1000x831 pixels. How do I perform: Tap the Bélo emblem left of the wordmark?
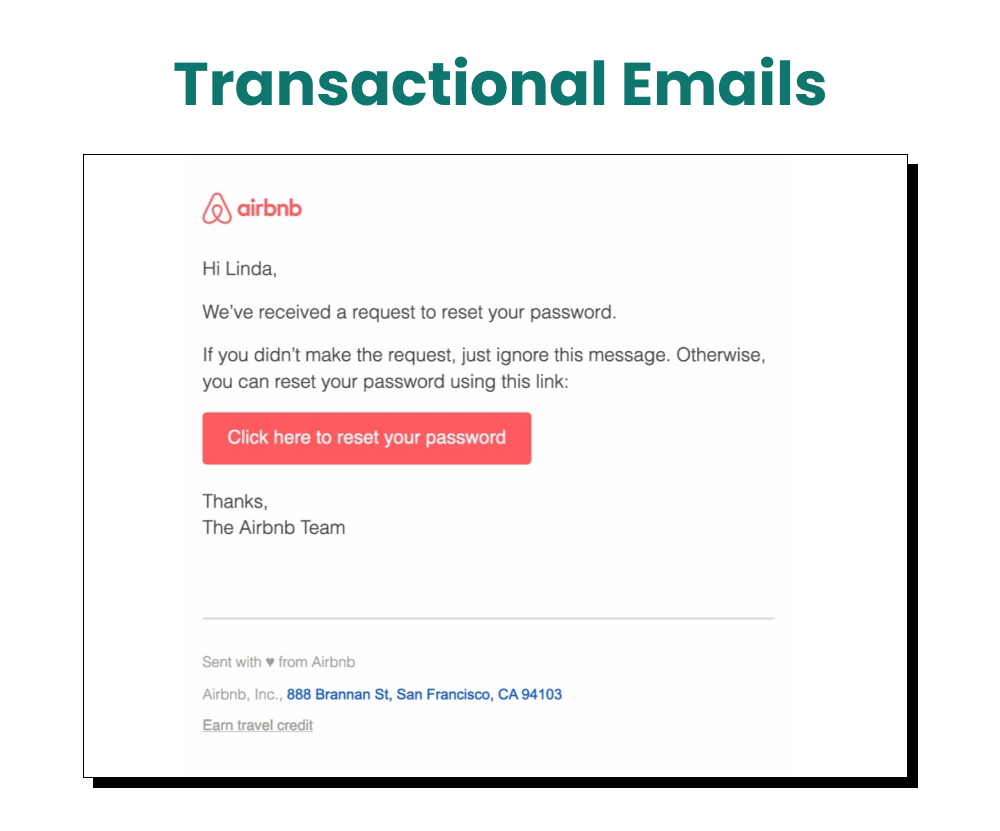click(x=215, y=207)
